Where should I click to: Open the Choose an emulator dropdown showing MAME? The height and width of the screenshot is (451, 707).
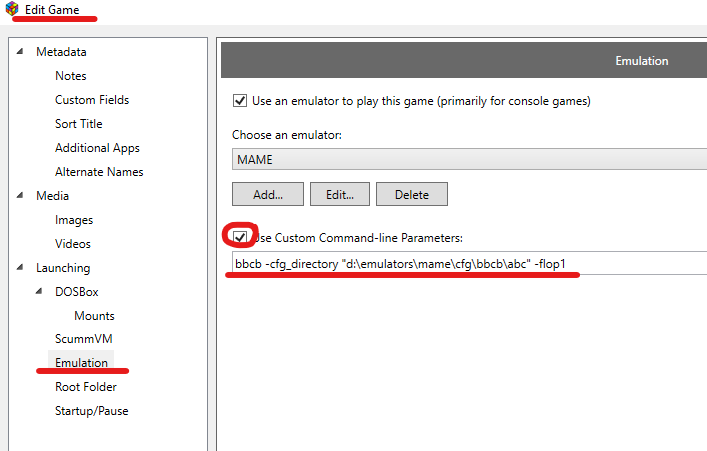pyautogui.click(x=469, y=159)
